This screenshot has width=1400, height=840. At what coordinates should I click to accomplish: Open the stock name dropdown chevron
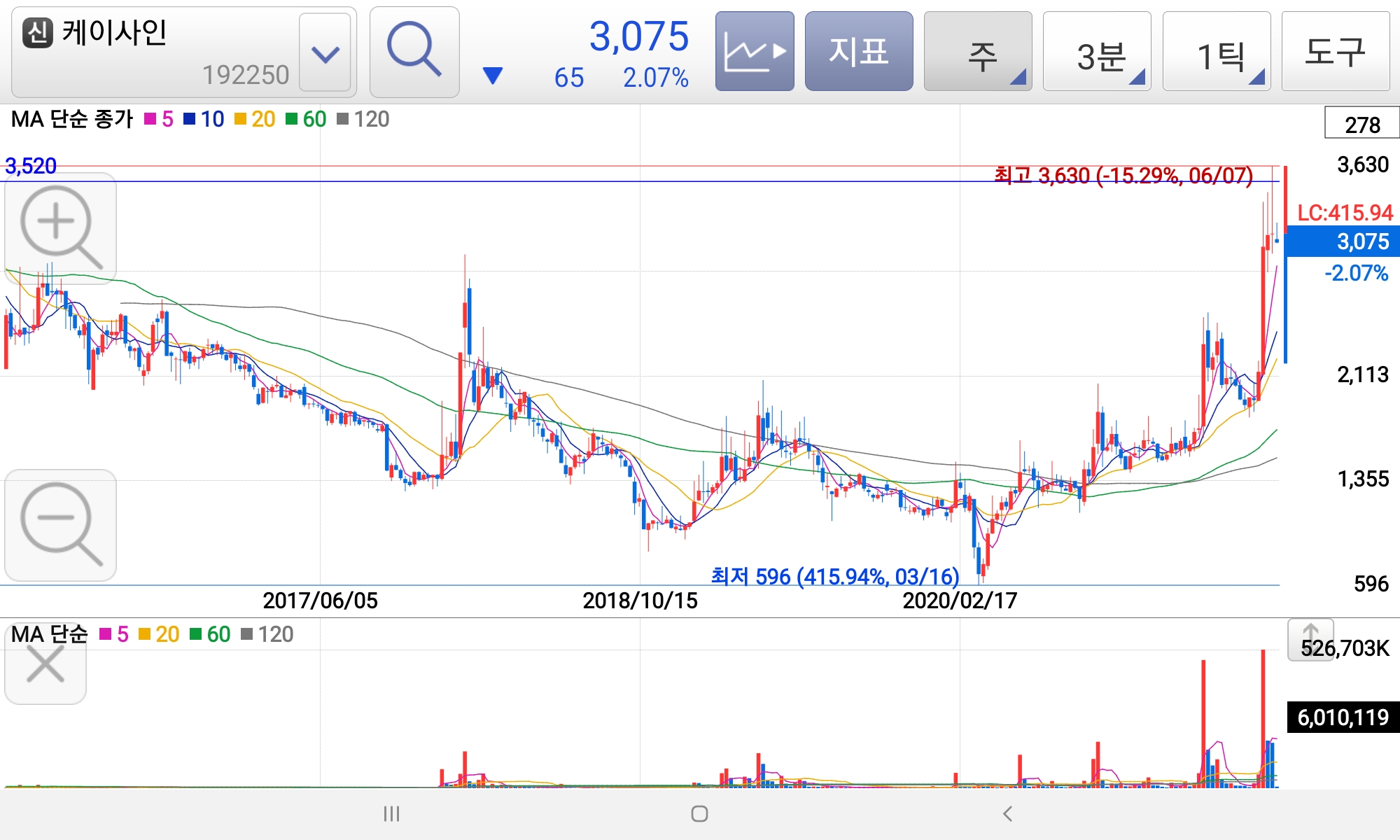tap(325, 52)
